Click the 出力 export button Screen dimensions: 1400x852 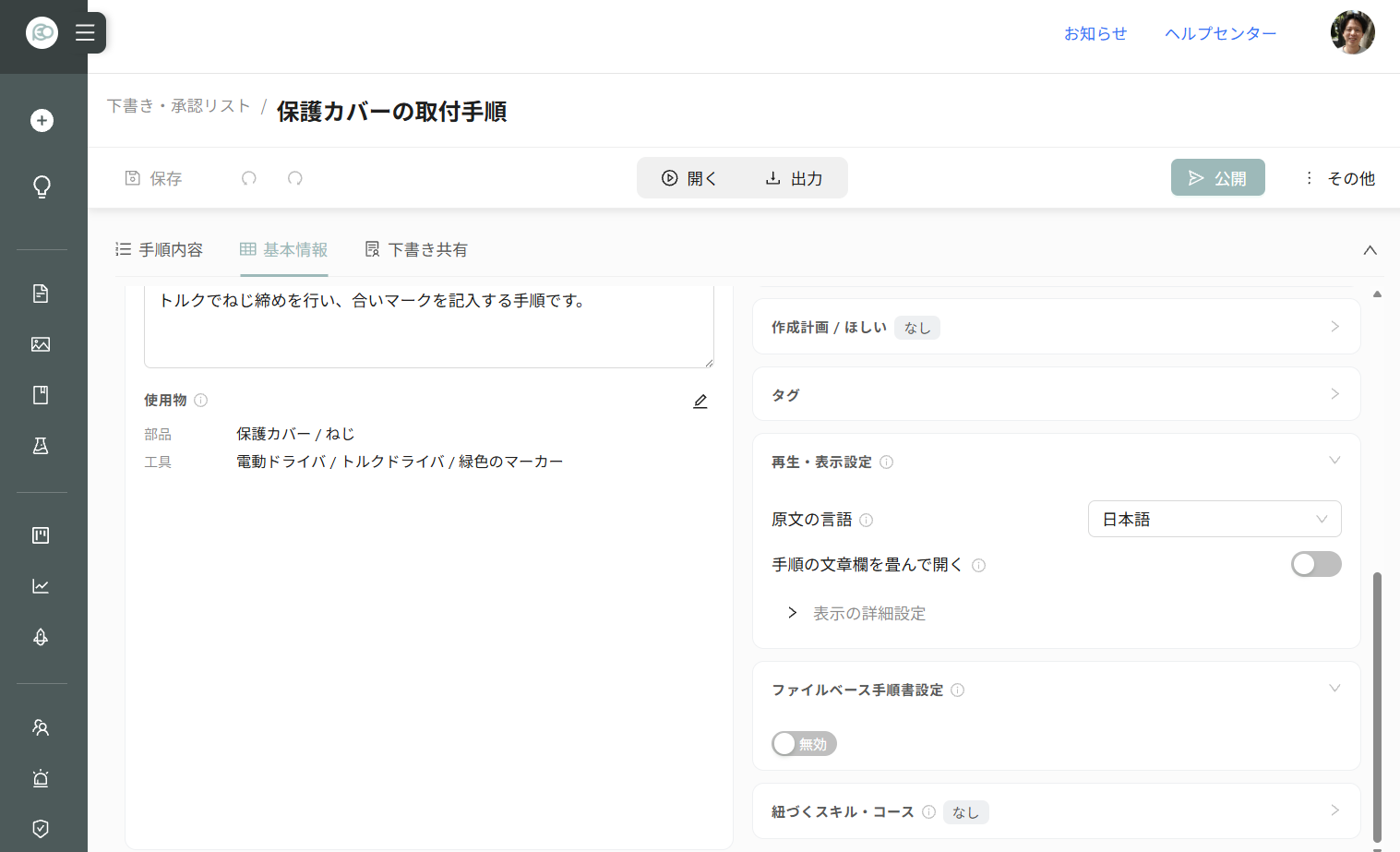click(x=794, y=178)
